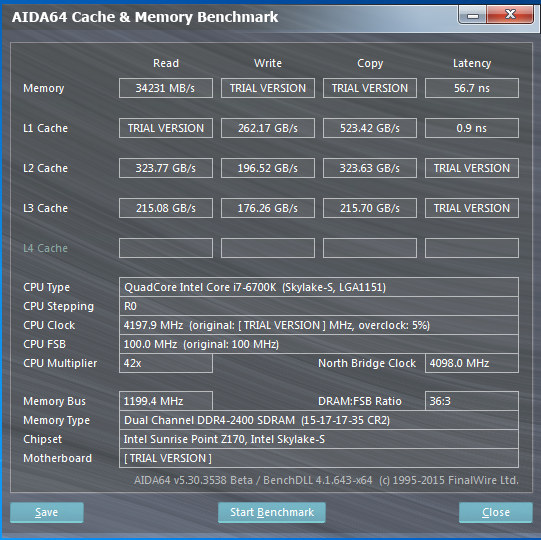Click L1 Cache Copy 523.42 GB/s
The height and width of the screenshot is (540, 541).
[x=370, y=128]
